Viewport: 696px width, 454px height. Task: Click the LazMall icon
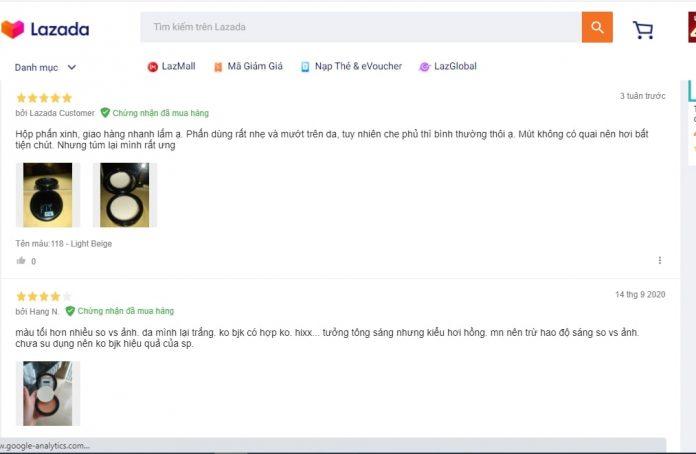point(153,67)
